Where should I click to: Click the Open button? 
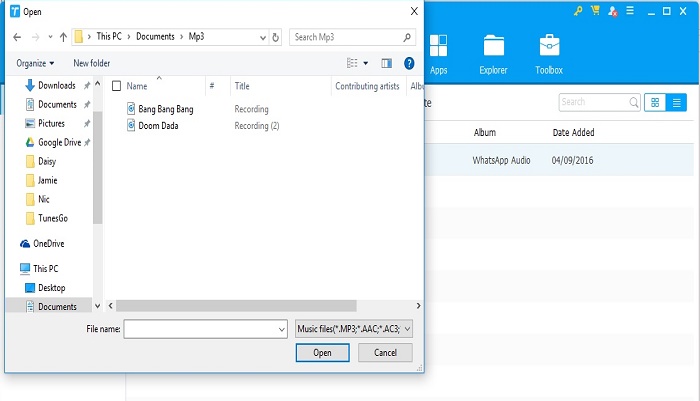(322, 353)
